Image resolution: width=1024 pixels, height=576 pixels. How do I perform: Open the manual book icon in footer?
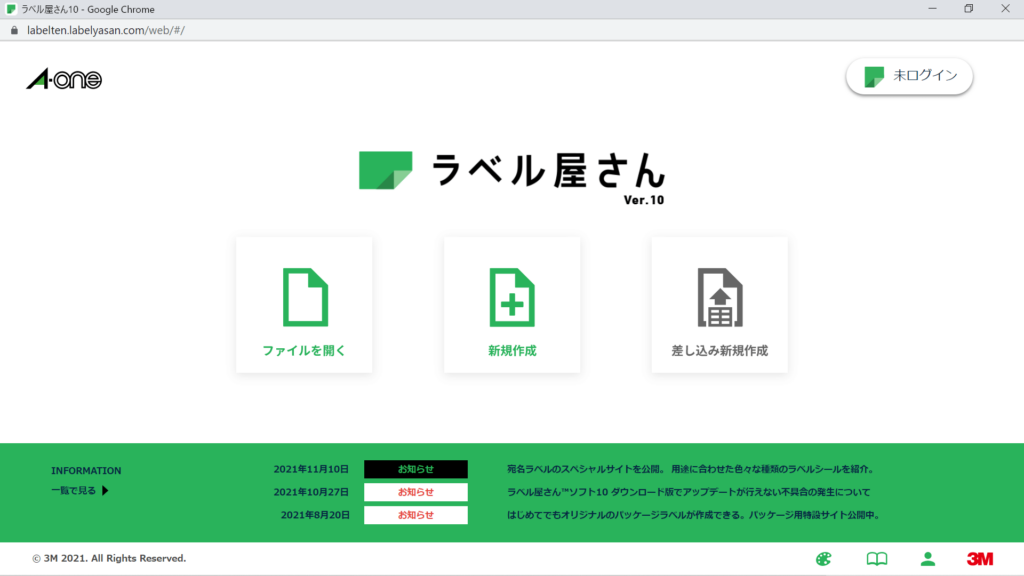point(876,559)
